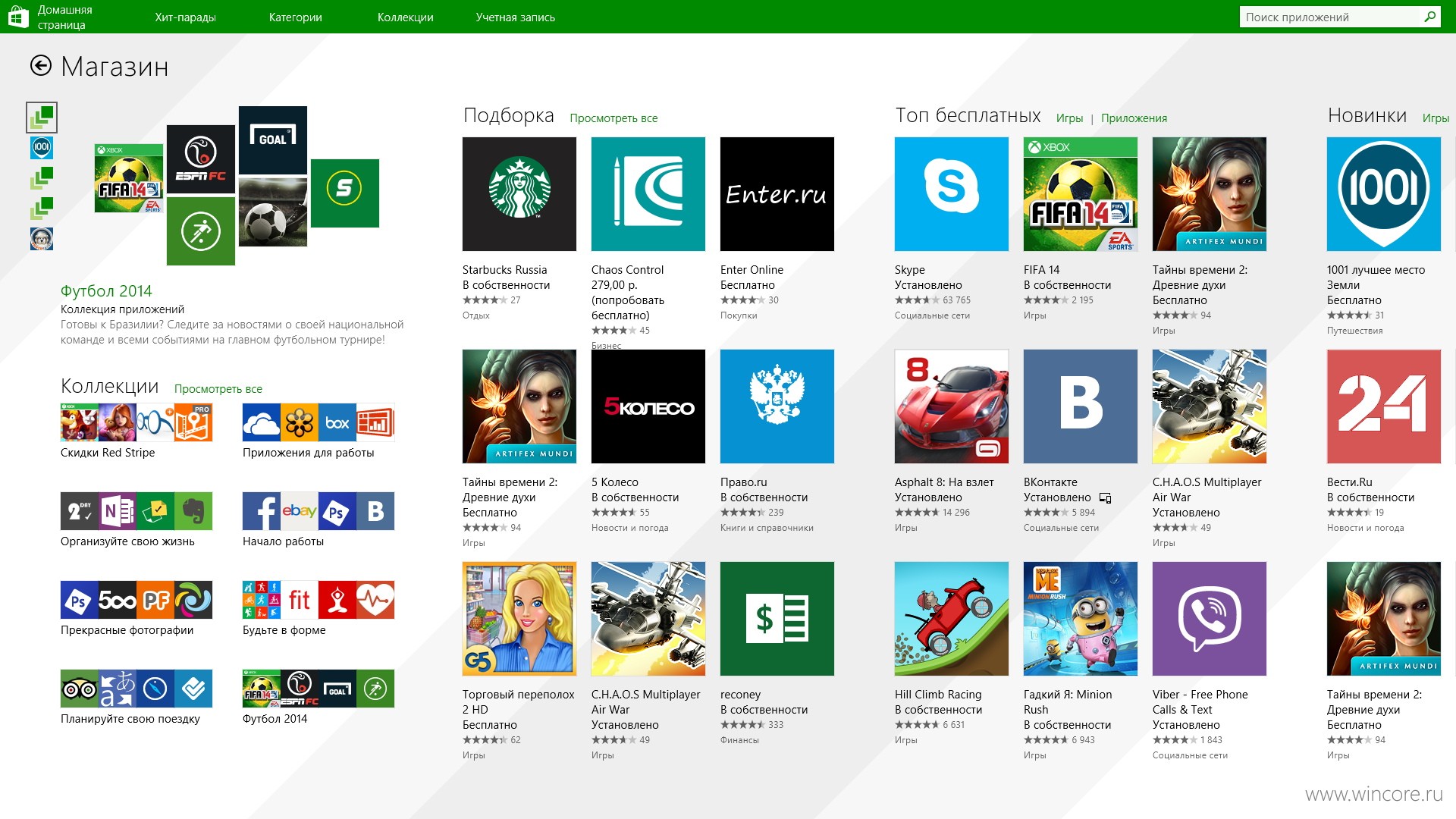The height and width of the screenshot is (819, 1456).
Task: Open the Домашняя страница tab
Action: (65, 17)
